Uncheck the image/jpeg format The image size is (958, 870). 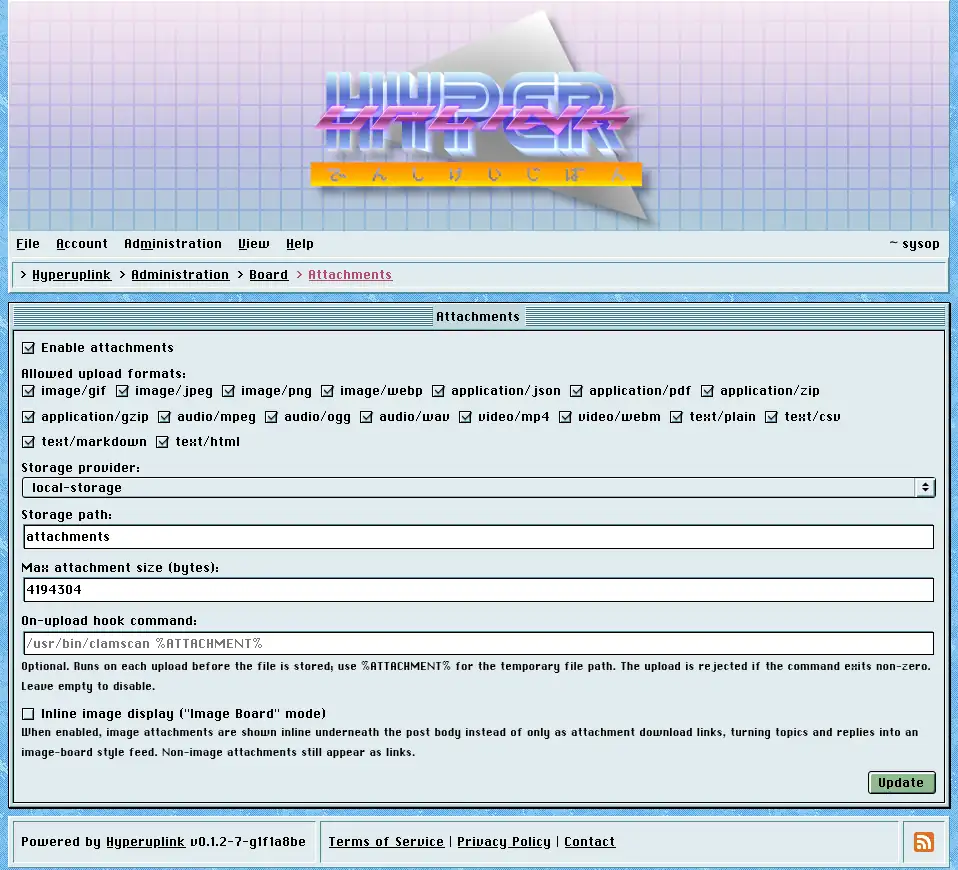pos(122,391)
